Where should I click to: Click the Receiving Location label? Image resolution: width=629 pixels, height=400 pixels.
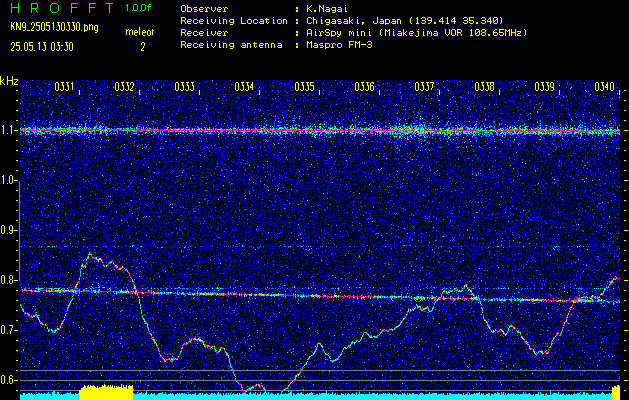234,21
